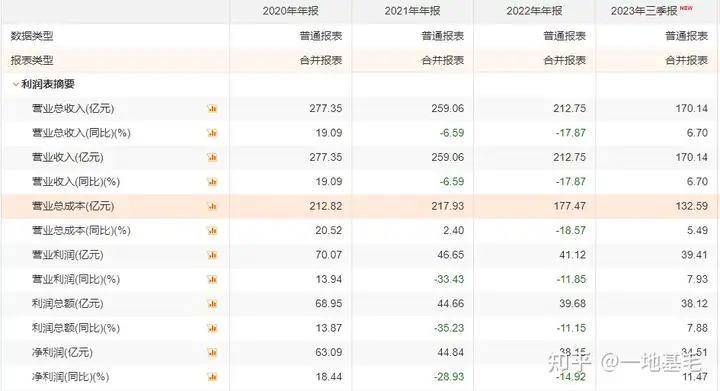Click the 数据类型 row label
The width and height of the screenshot is (720, 391).
point(32,36)
